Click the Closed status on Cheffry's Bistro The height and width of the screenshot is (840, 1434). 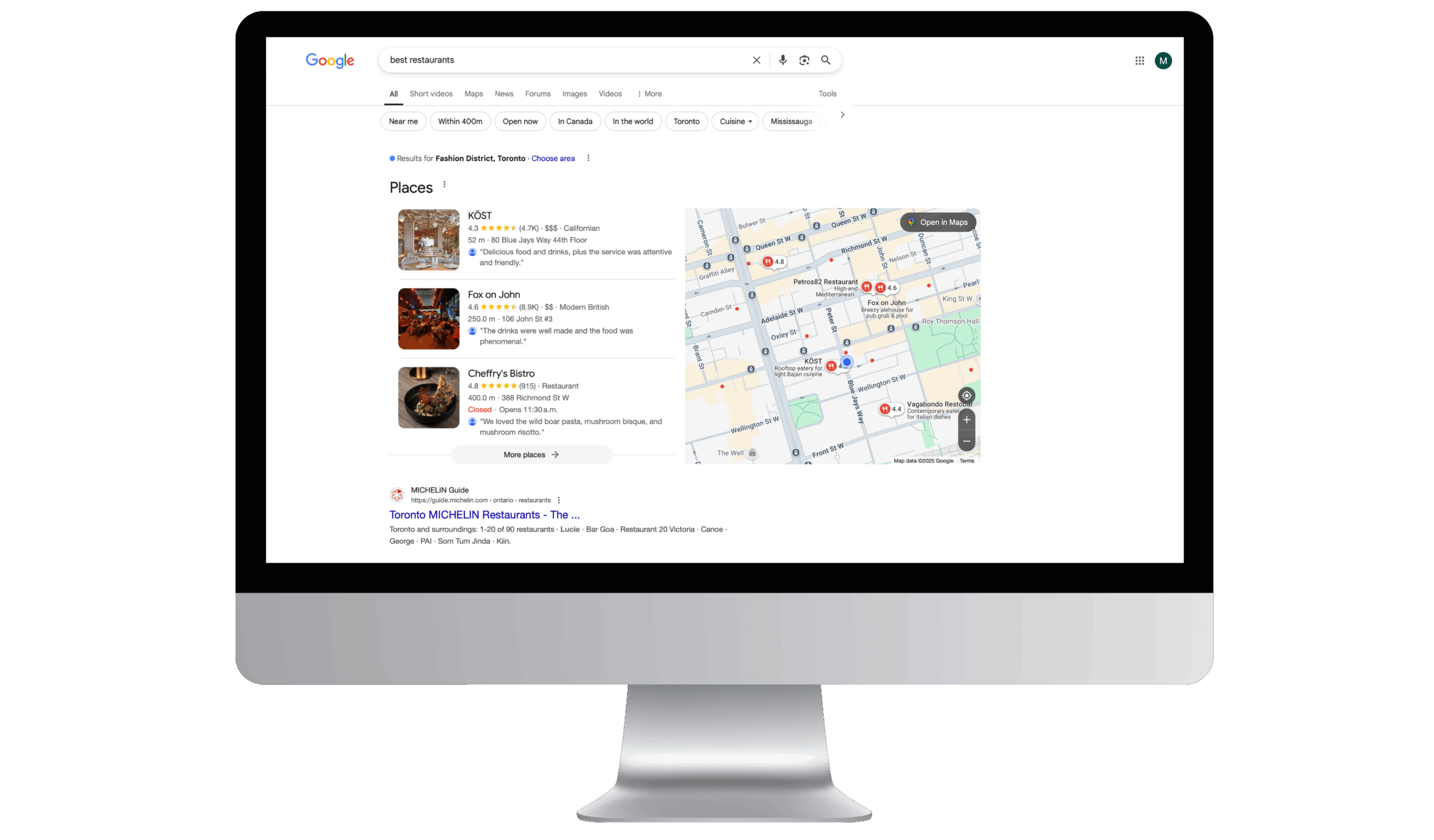[x=479, y=409]
